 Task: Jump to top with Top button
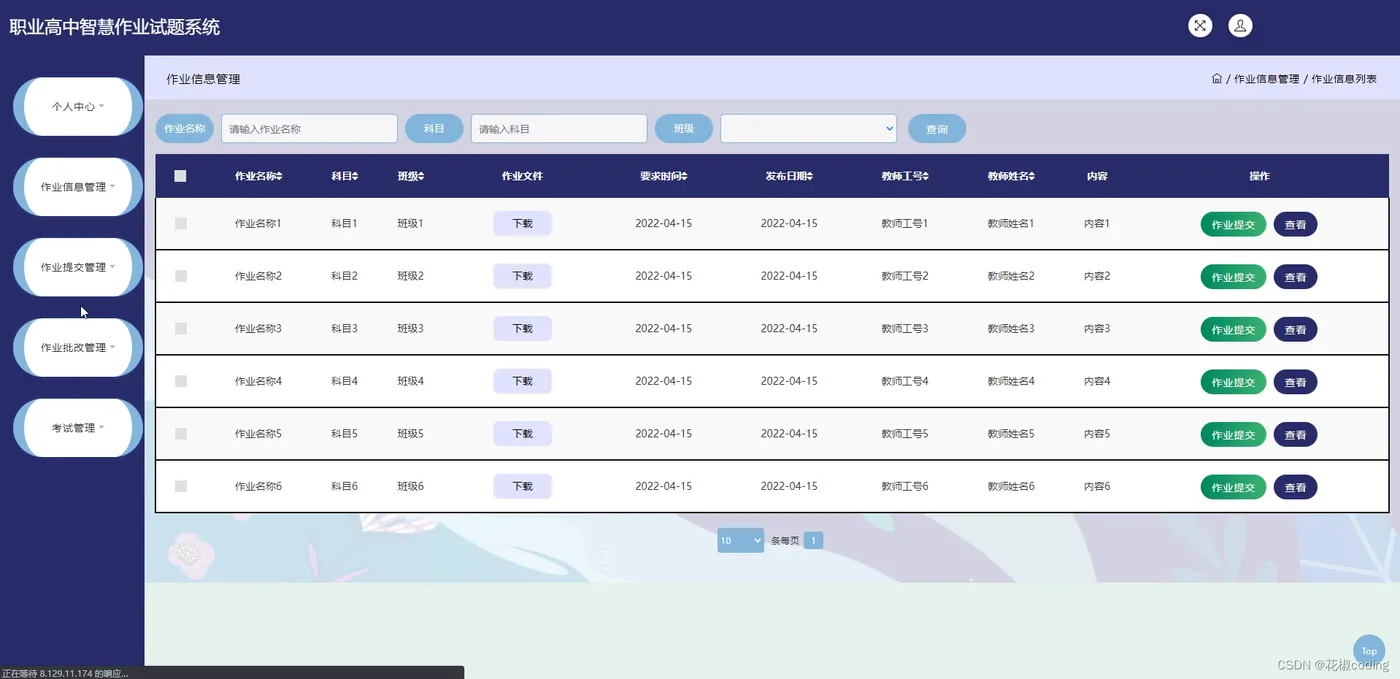click(1369, 650)
